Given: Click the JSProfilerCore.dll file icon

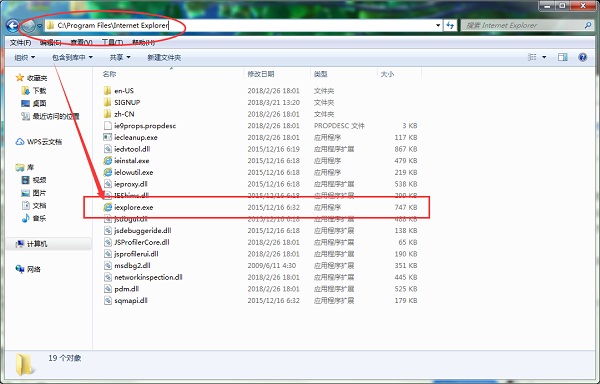Looking at the screenshot, I should (x=108, y=242).
